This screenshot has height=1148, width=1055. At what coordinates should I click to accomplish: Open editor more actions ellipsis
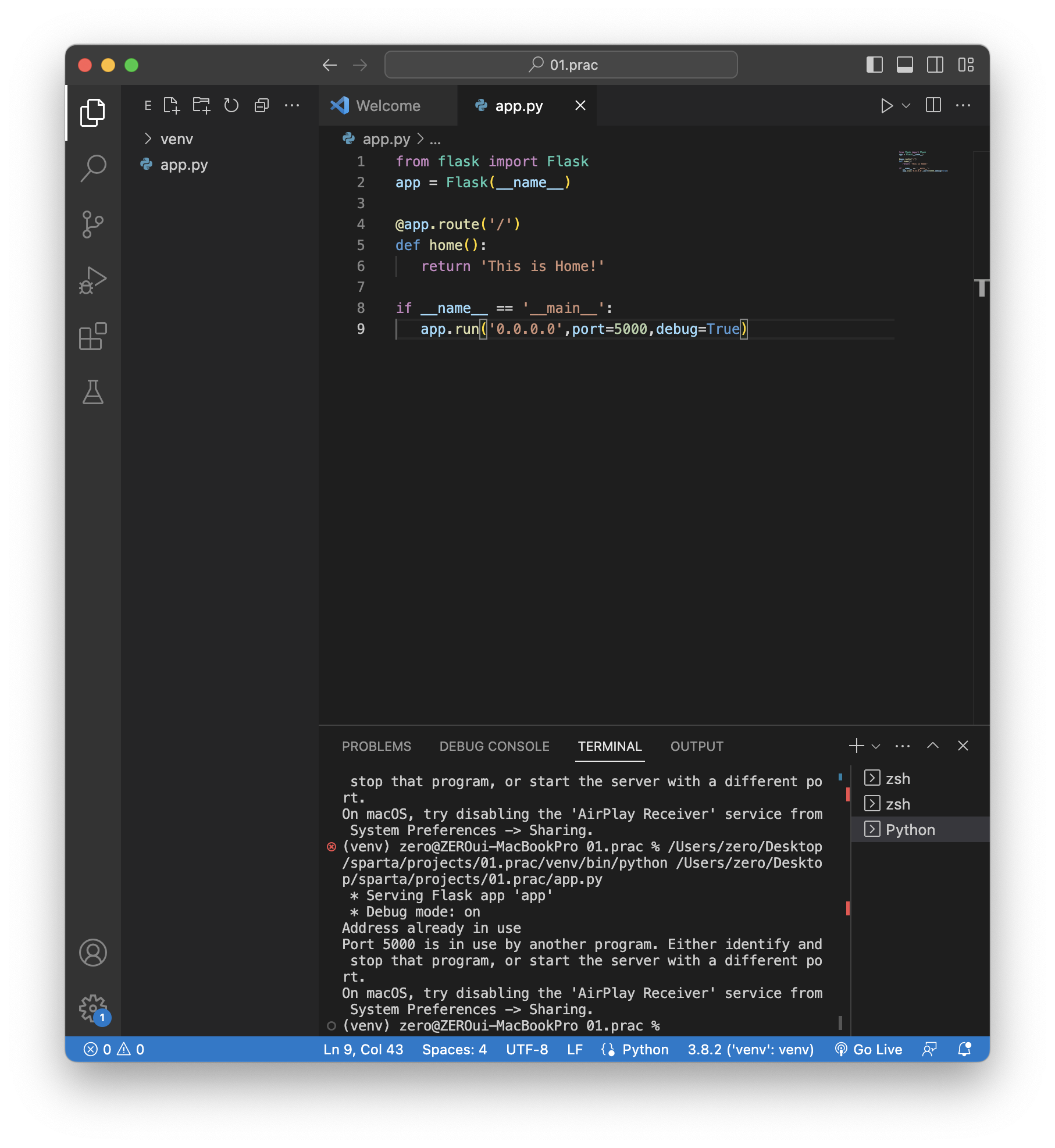[x=963, y=105]
